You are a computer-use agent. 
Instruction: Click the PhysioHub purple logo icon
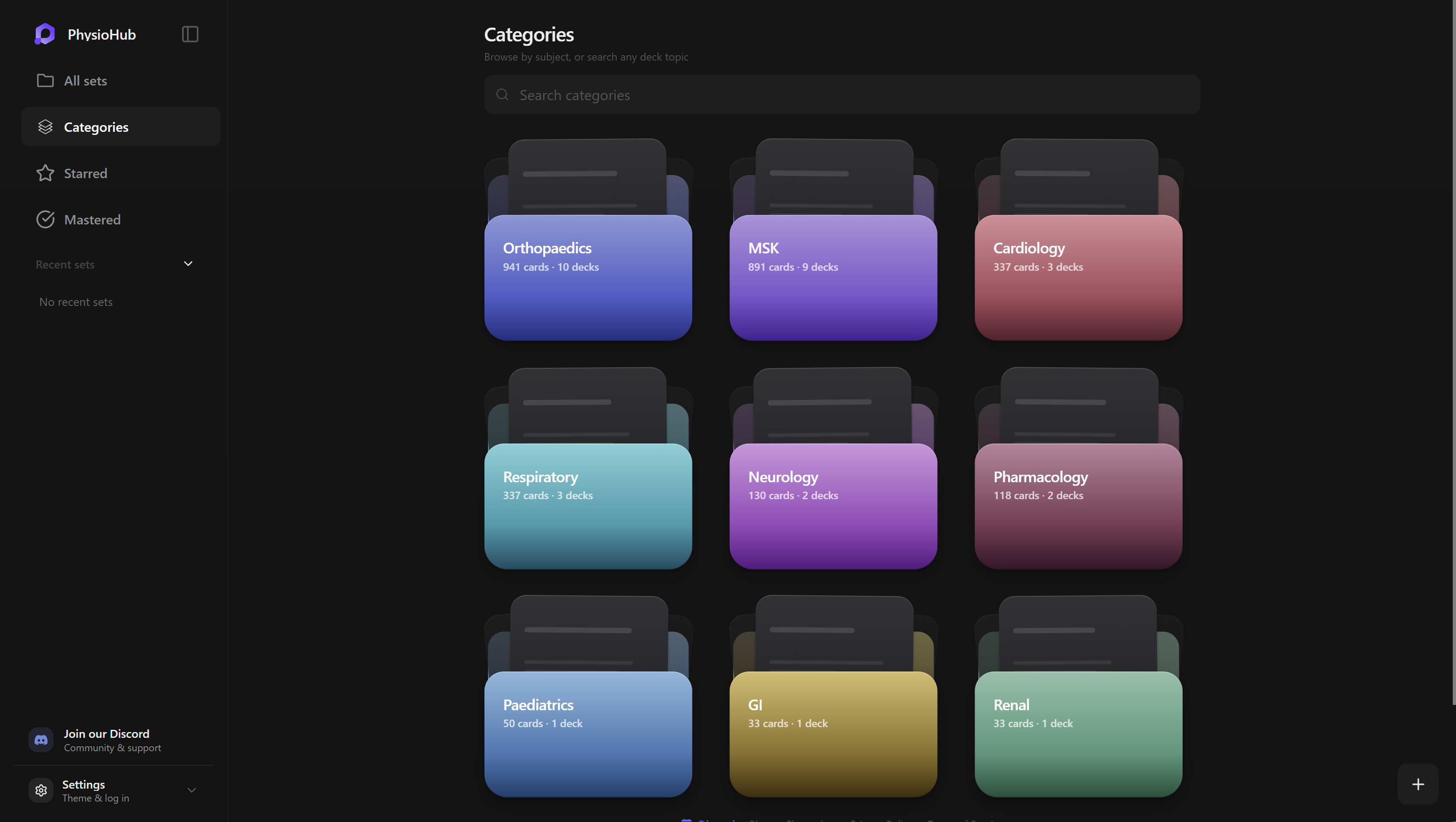[45, 34]
